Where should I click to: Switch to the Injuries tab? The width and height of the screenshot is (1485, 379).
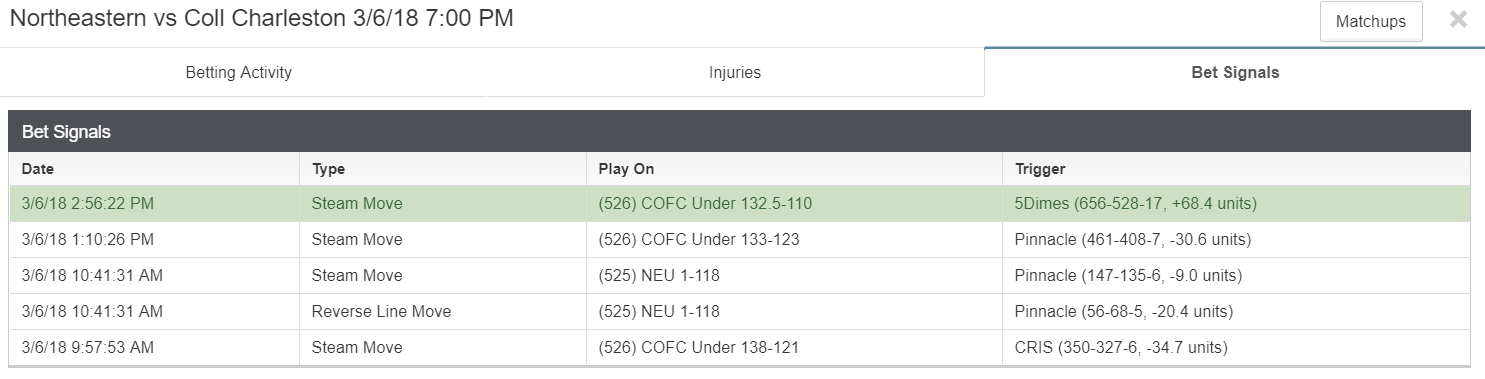click(735, 72)
